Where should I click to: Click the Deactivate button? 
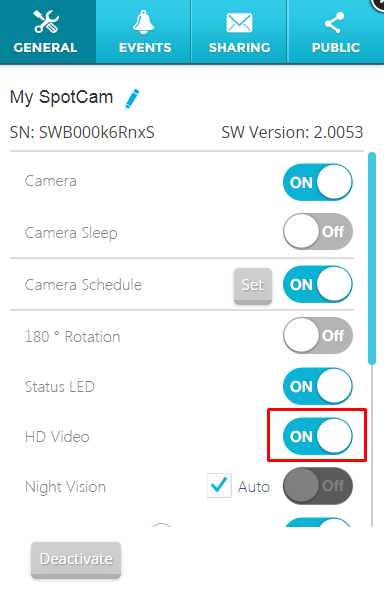(76, 560)
